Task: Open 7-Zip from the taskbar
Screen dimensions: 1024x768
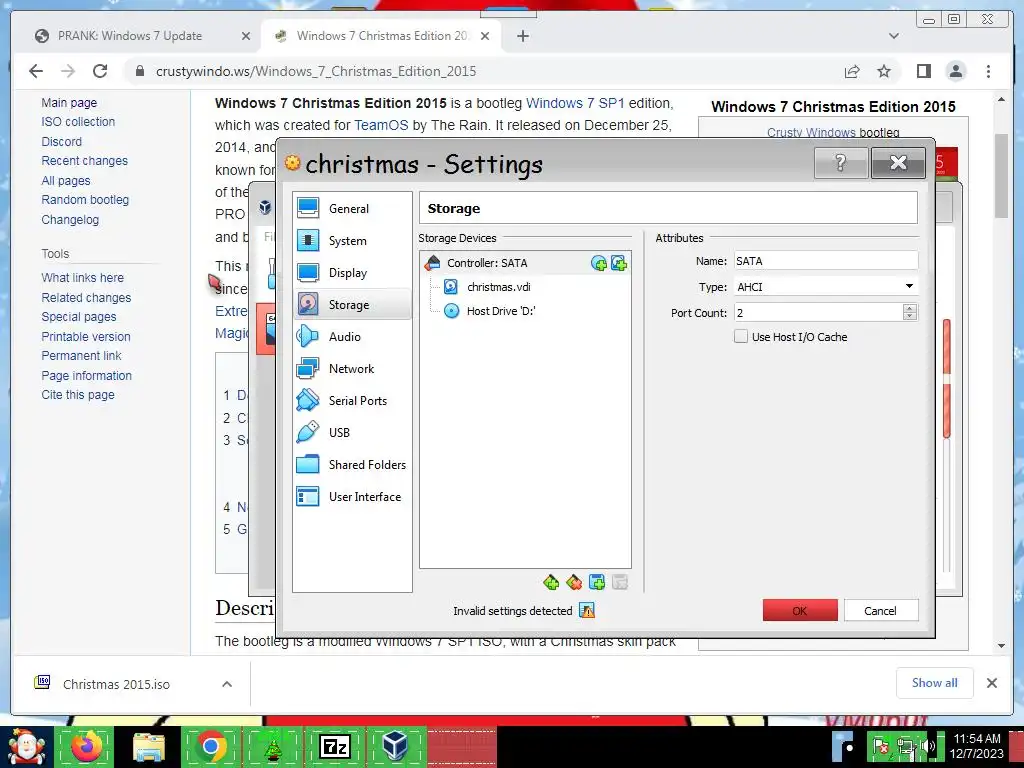Action: click(334, 746)
